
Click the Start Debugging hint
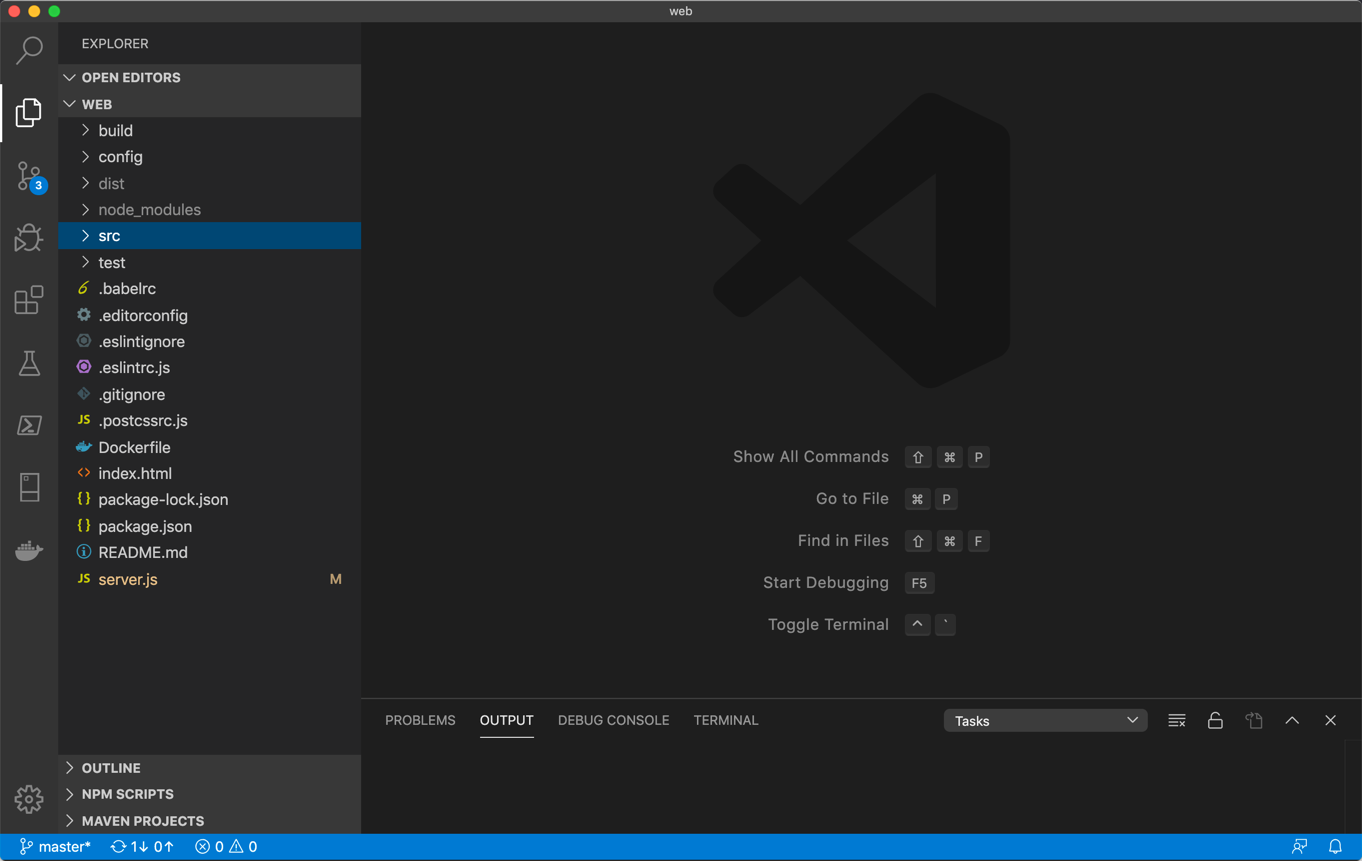(x=826, y=582)
